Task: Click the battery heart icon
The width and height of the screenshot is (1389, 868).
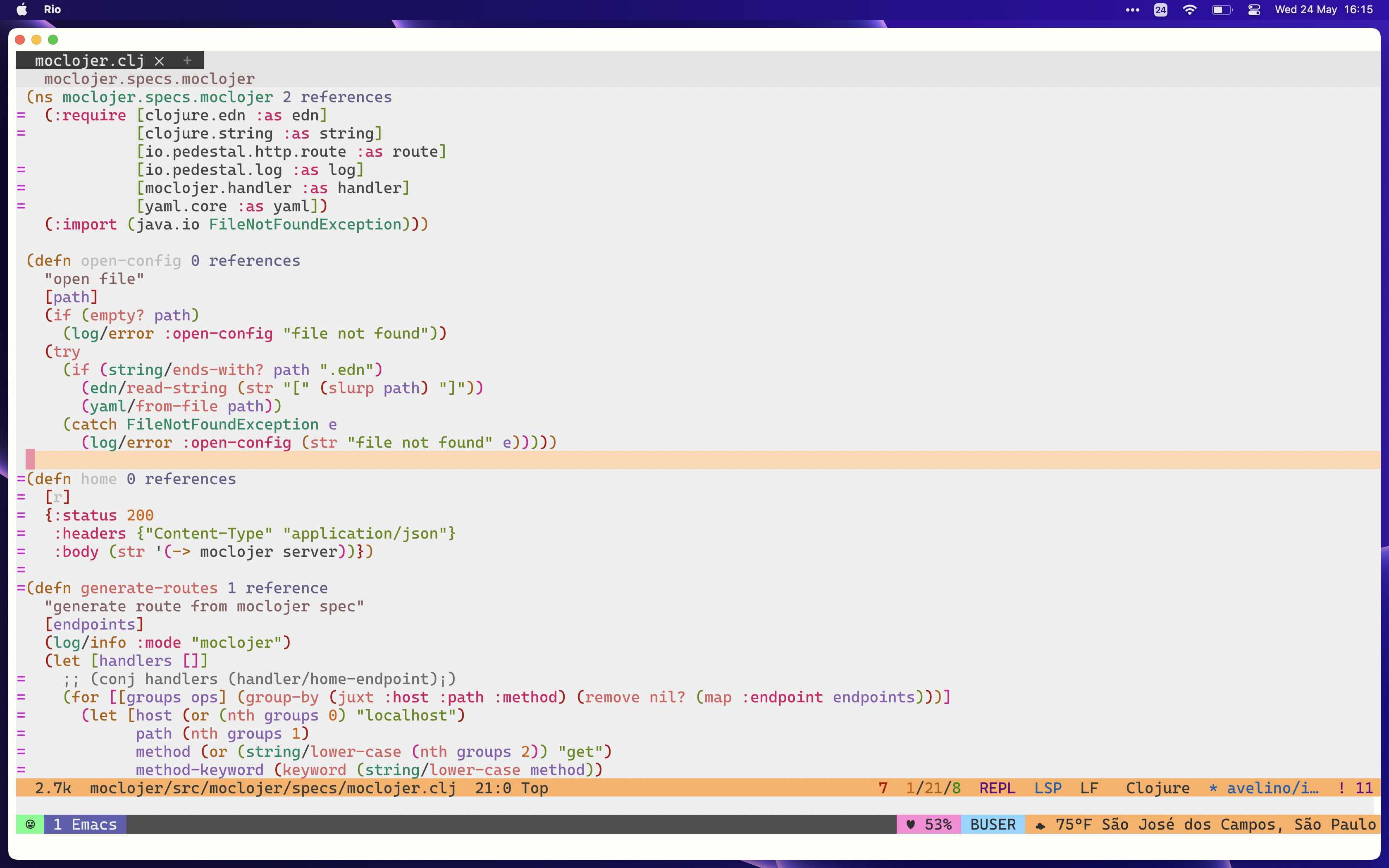Action: coord(910,824)
